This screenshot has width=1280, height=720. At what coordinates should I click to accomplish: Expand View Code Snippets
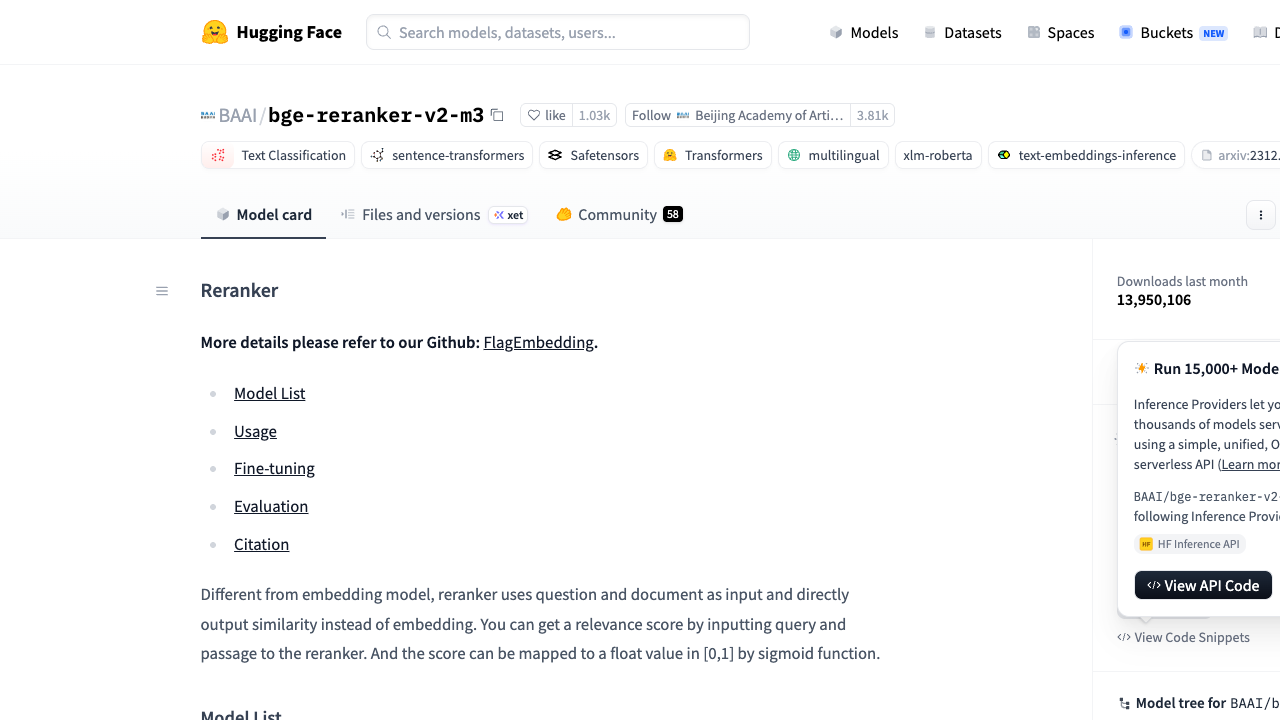(1184, 637)
